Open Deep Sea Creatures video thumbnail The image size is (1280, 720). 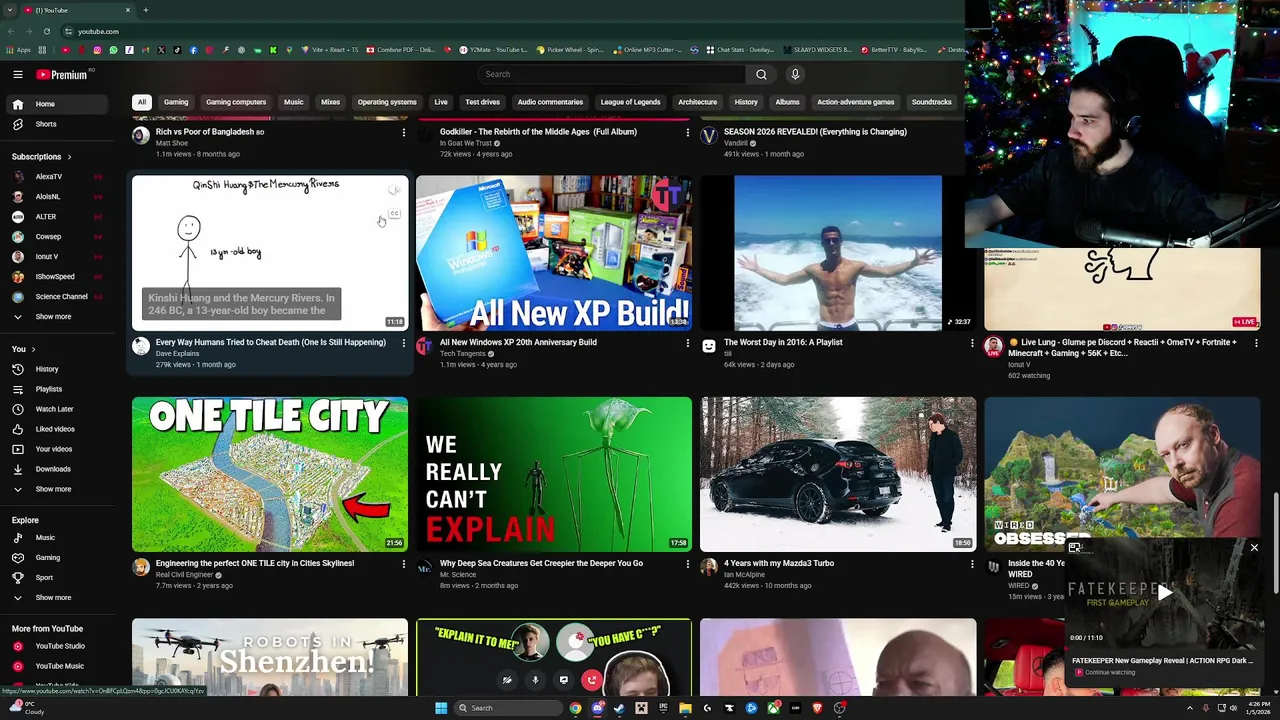coord(554,474)
